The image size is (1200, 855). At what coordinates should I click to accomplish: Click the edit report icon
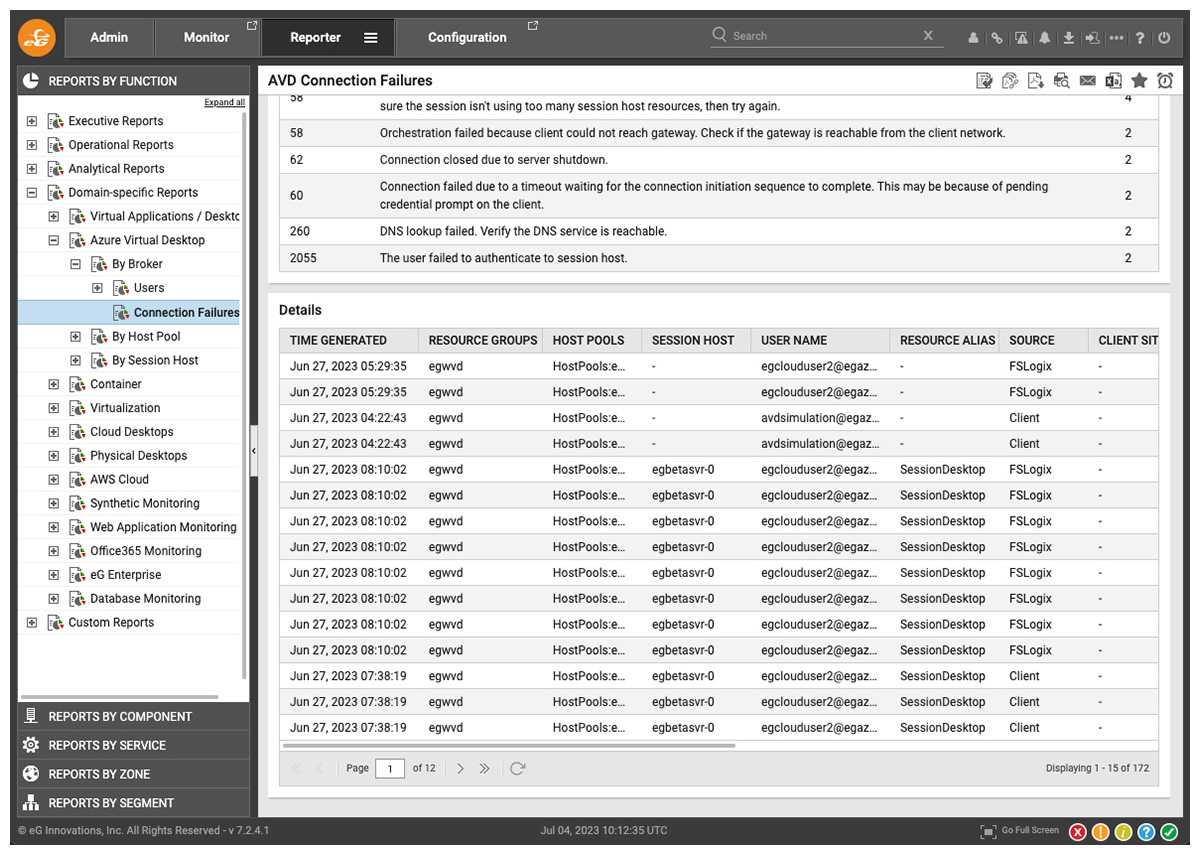coord(984,81)
